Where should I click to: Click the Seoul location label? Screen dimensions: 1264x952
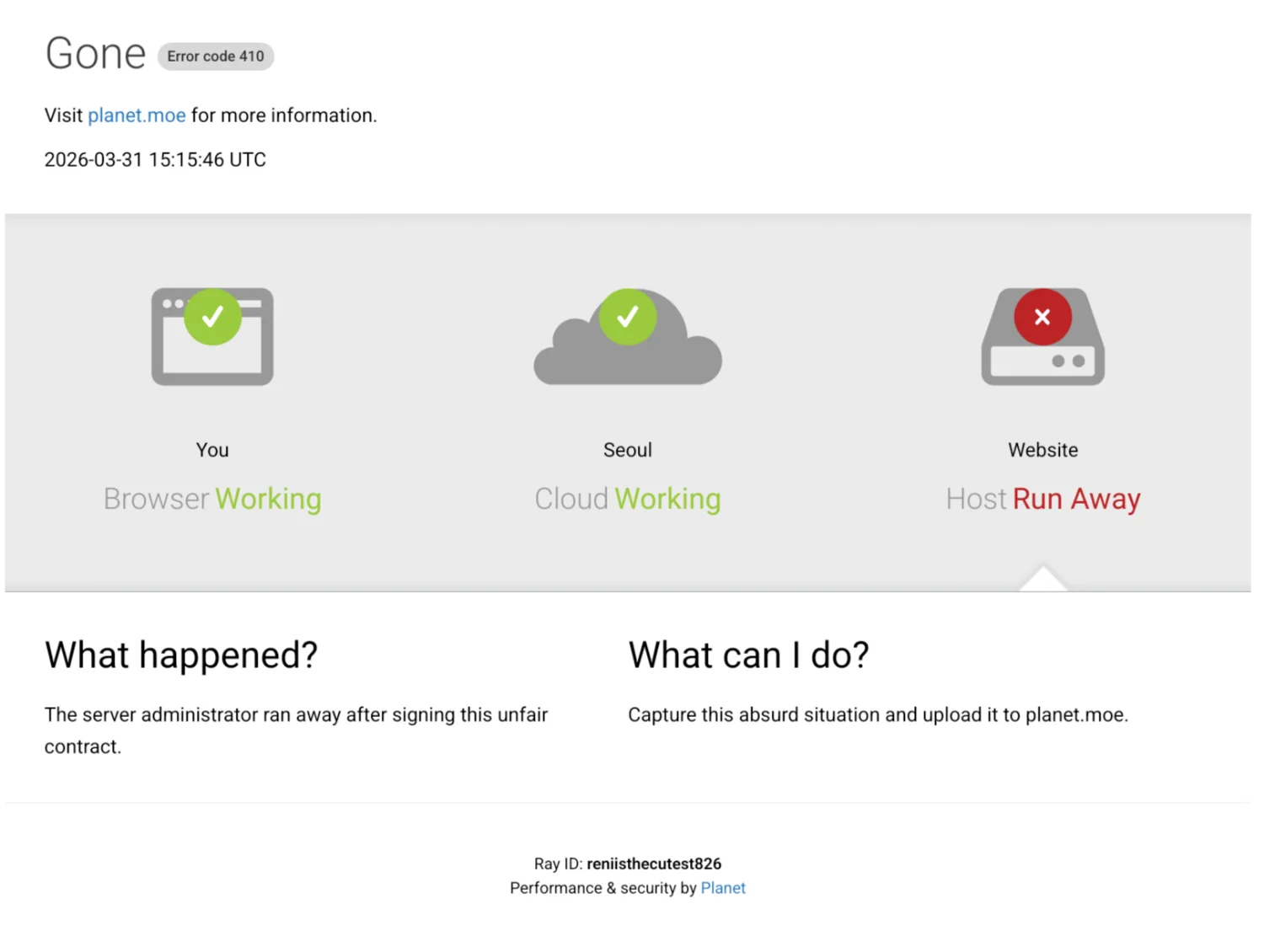(x=628, y=450)
